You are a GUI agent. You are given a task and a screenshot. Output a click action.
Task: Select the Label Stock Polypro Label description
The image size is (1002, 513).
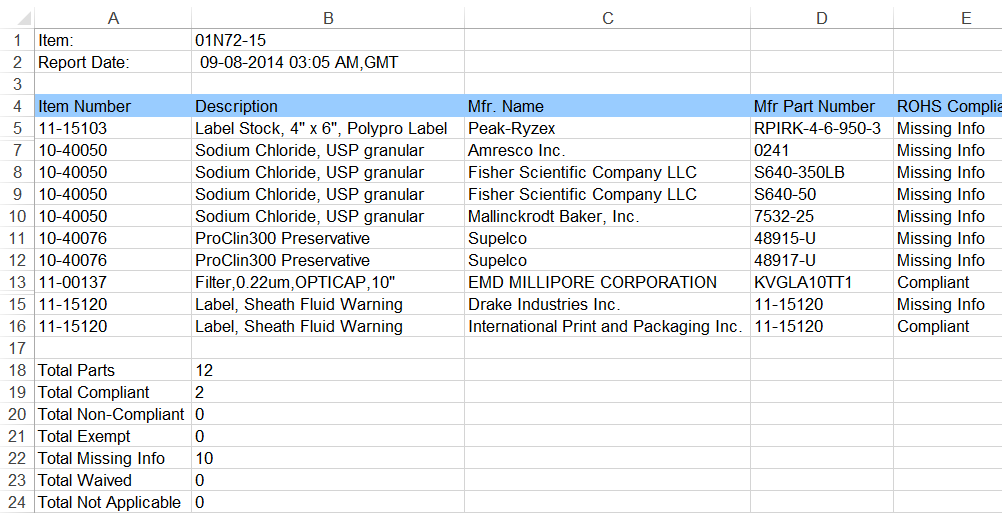pos(328,128)
